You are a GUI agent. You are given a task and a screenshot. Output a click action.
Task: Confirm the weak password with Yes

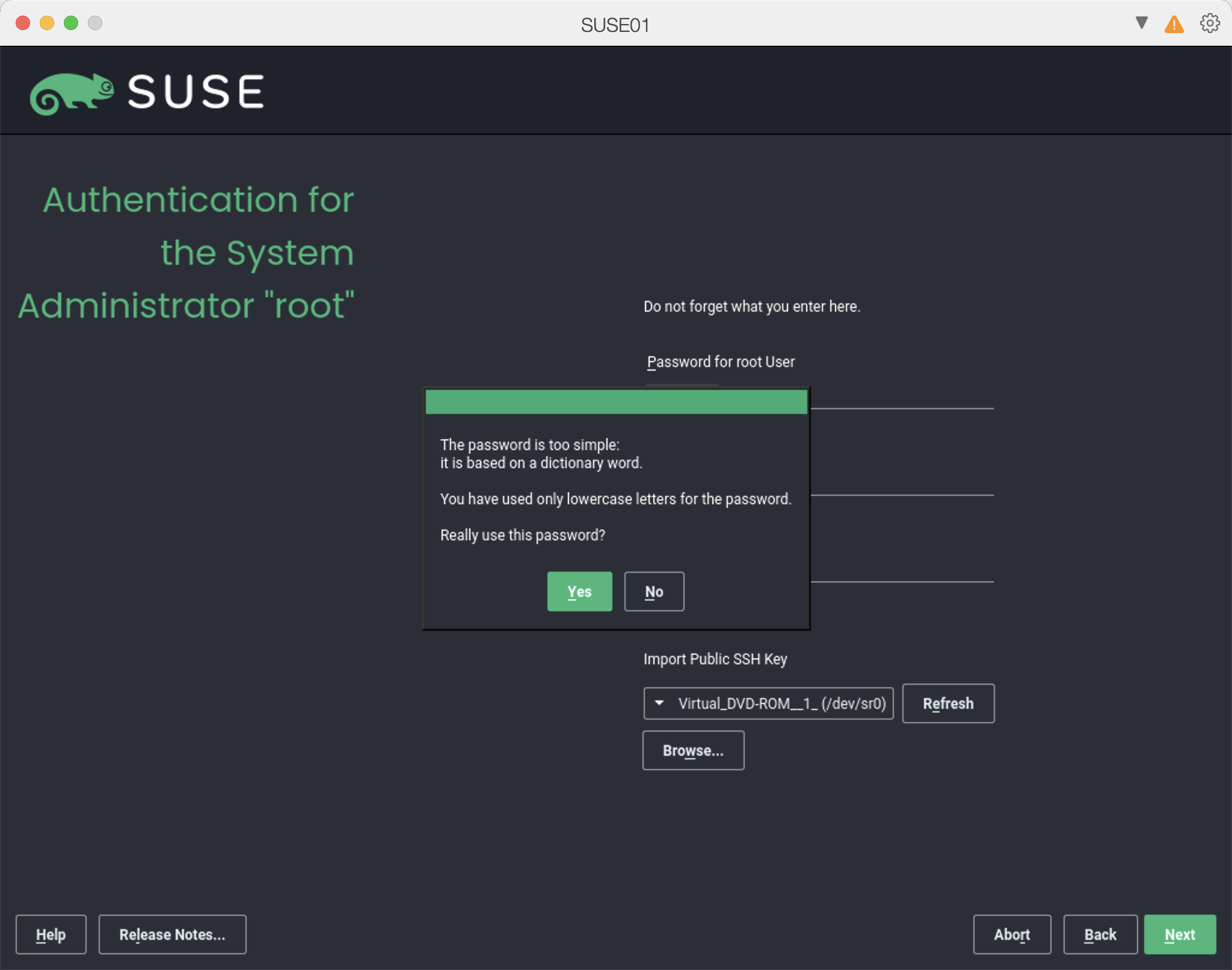coord(579,592)
